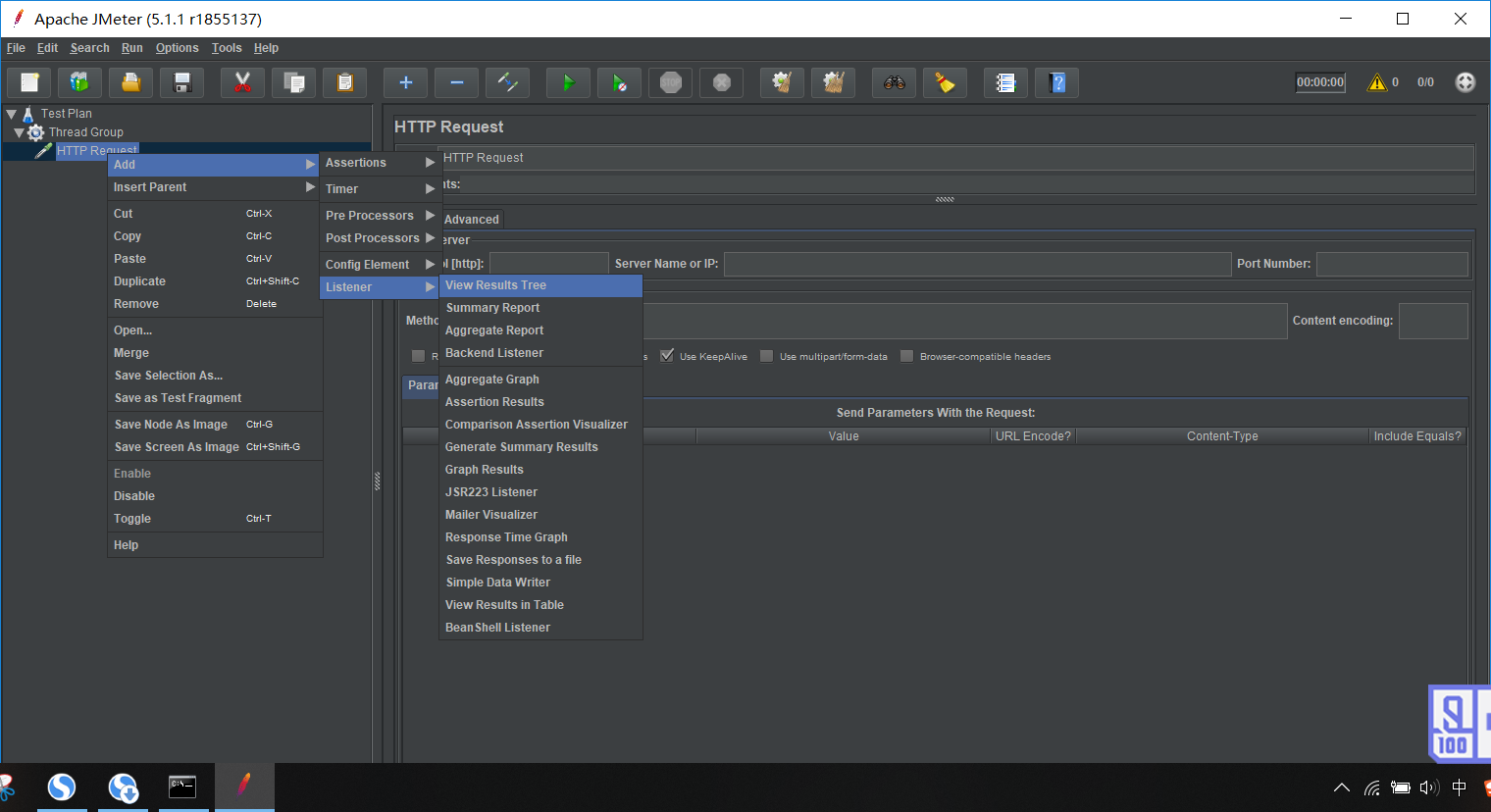Collapse all nodes with the minus icon
This screenshot has height=812, width=1491.
(456, 83)
